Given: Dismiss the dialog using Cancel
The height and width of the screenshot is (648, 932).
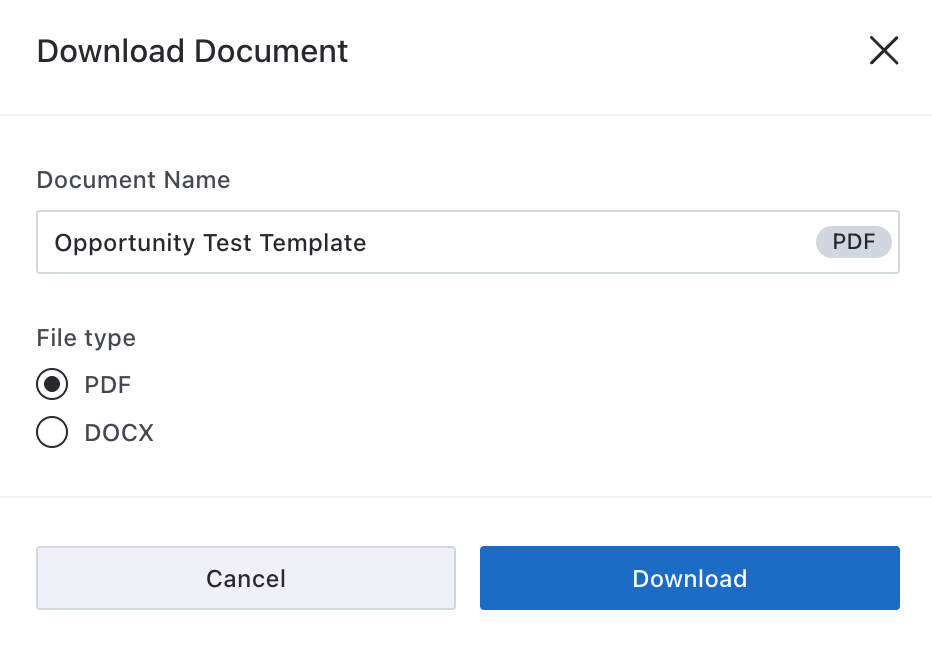Looking at the screenshot, I should pos(246,578).
